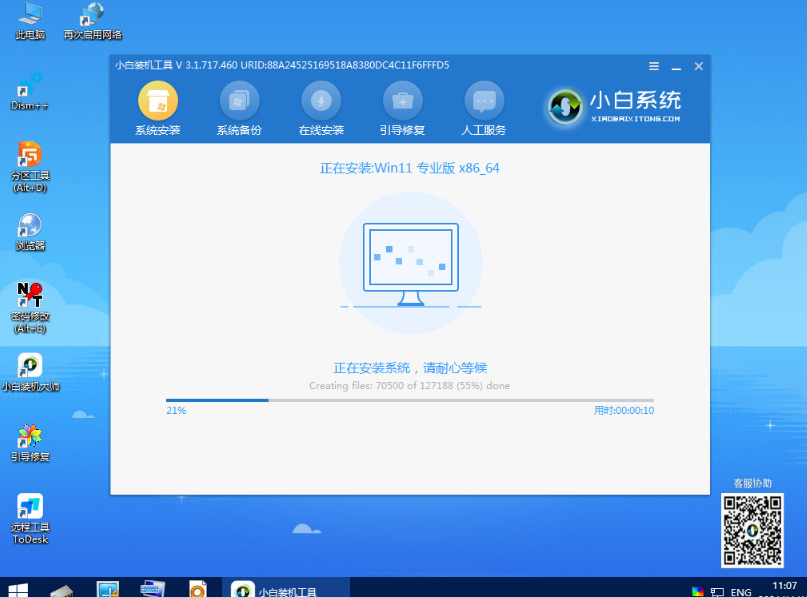
Task: Launch Dism++ from the desktop
Action: coord(30,92)
